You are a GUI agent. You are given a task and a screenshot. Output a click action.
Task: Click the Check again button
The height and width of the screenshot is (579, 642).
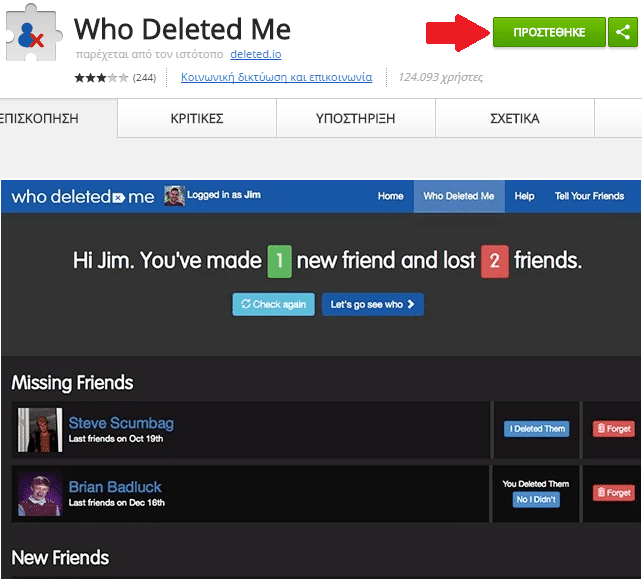pos(274,304)
